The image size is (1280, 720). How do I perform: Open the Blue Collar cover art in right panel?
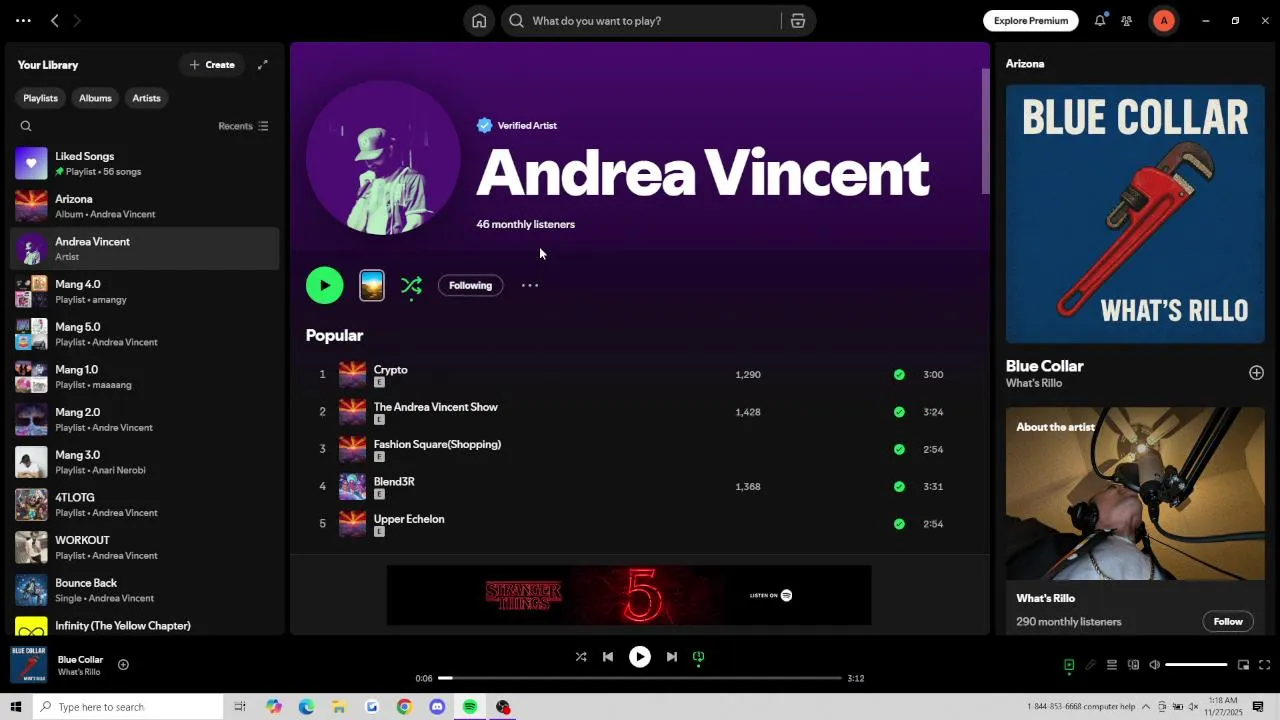1135,214
